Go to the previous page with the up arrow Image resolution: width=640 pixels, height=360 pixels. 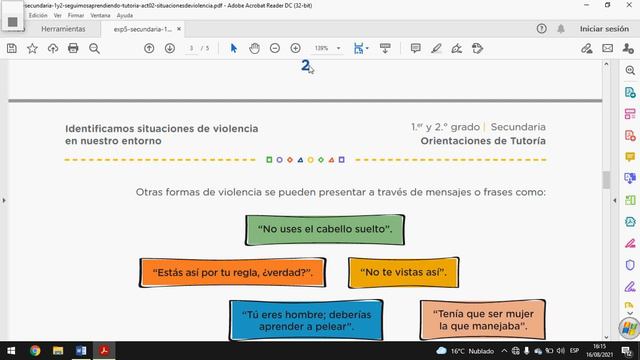click(x=149, y=49)
